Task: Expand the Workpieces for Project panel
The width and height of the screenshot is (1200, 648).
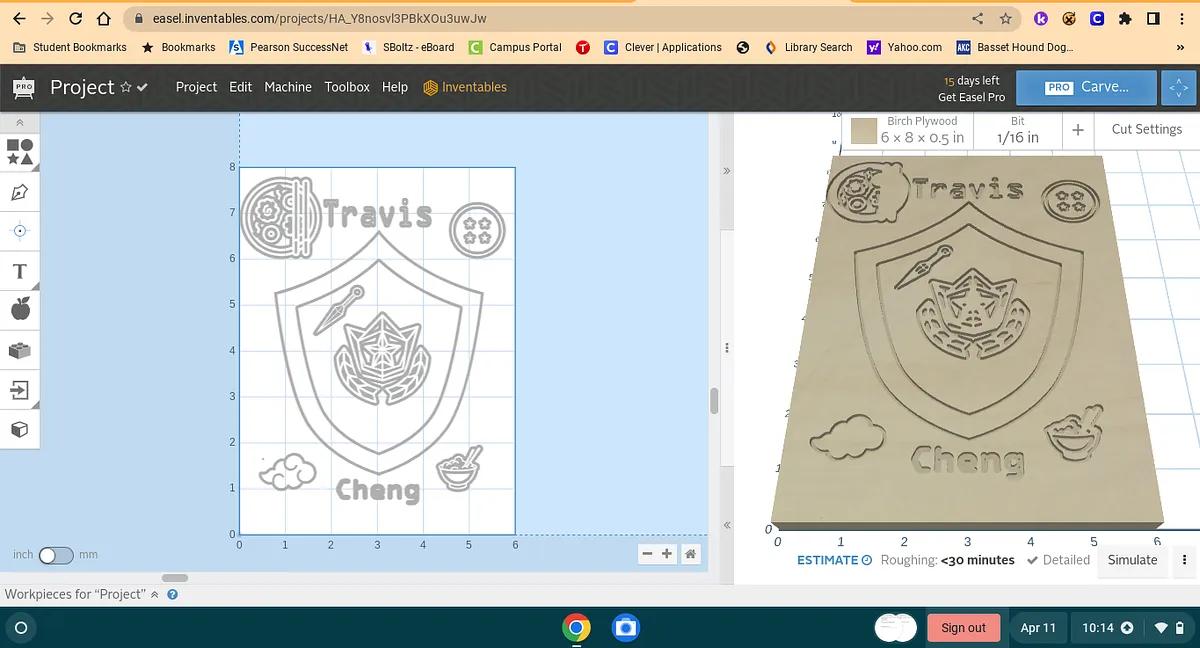Action: 82,594
